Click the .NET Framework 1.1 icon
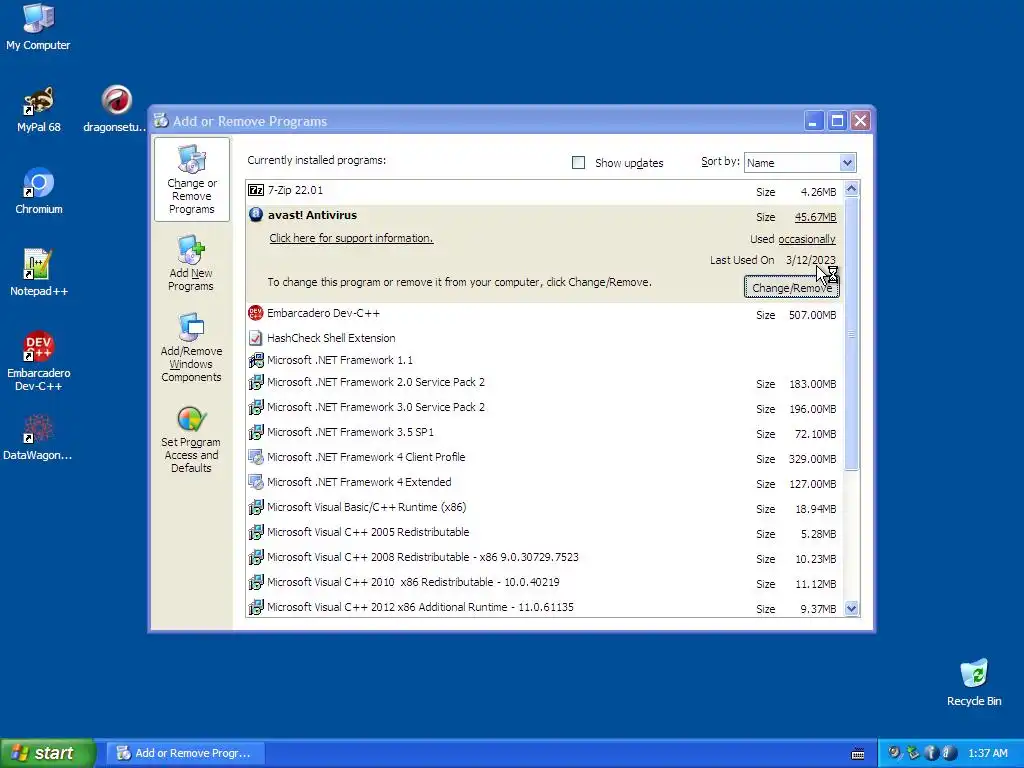The image size is (1024, 768). [256, 360]
